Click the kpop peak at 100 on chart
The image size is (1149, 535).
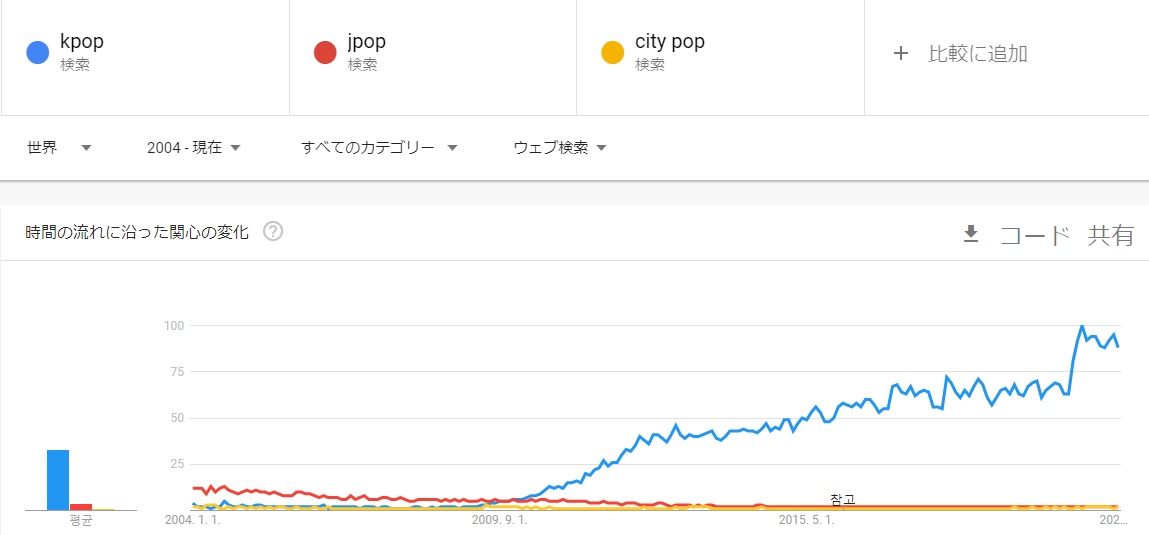[x=1082, y=326]
